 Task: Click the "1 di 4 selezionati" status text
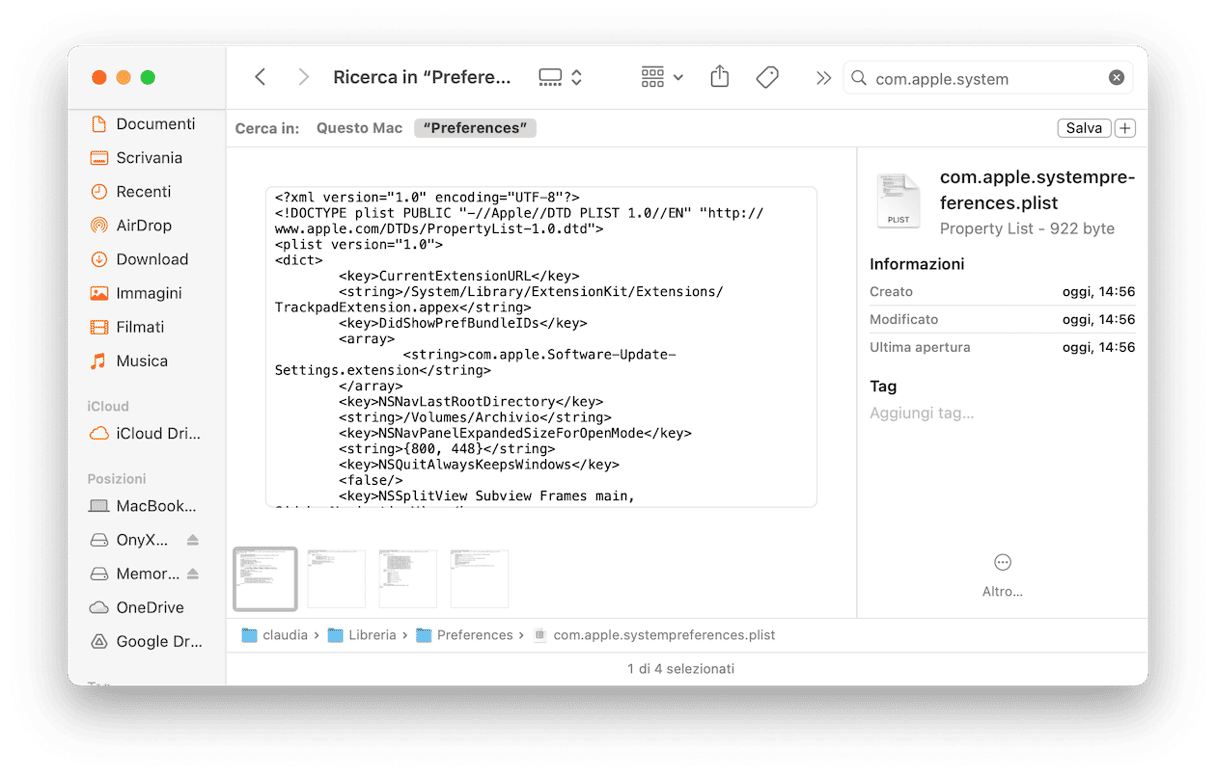point(681,669)
